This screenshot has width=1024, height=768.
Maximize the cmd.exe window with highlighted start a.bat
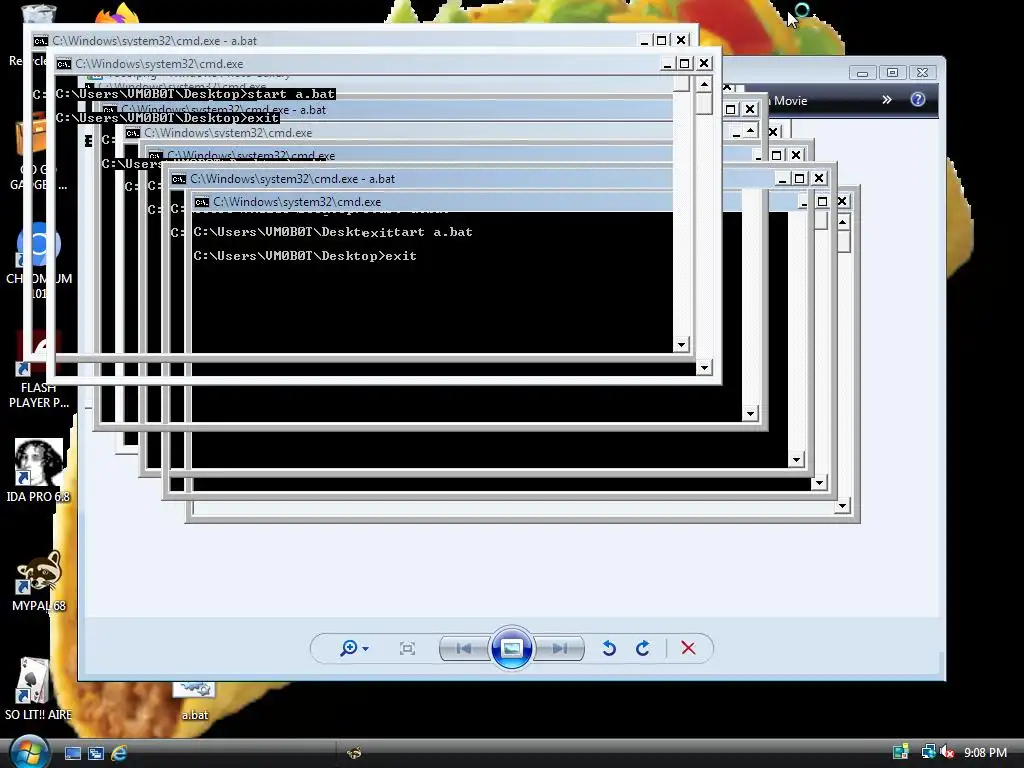[x=684, y=63]
